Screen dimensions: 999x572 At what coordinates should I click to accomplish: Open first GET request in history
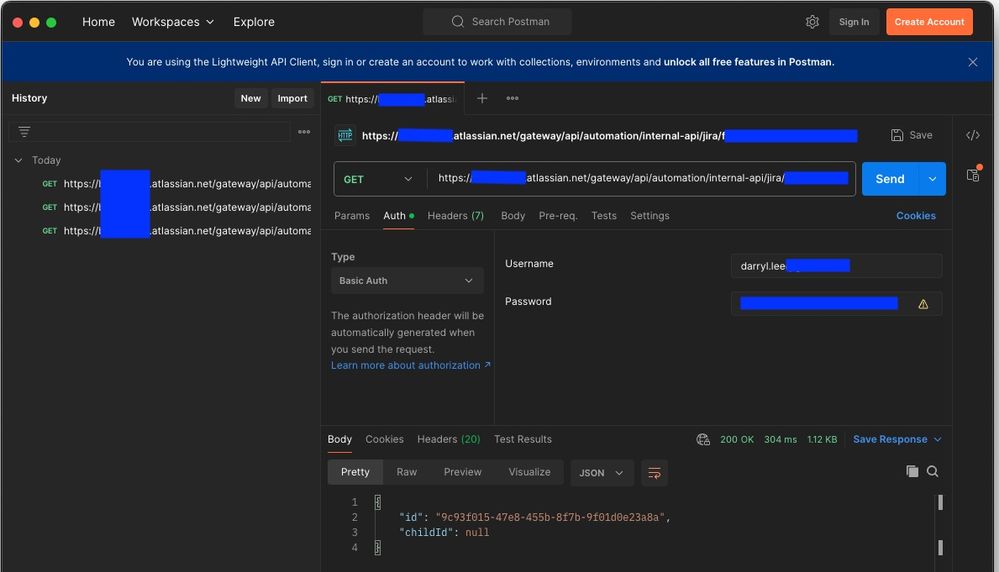point(175,184)
